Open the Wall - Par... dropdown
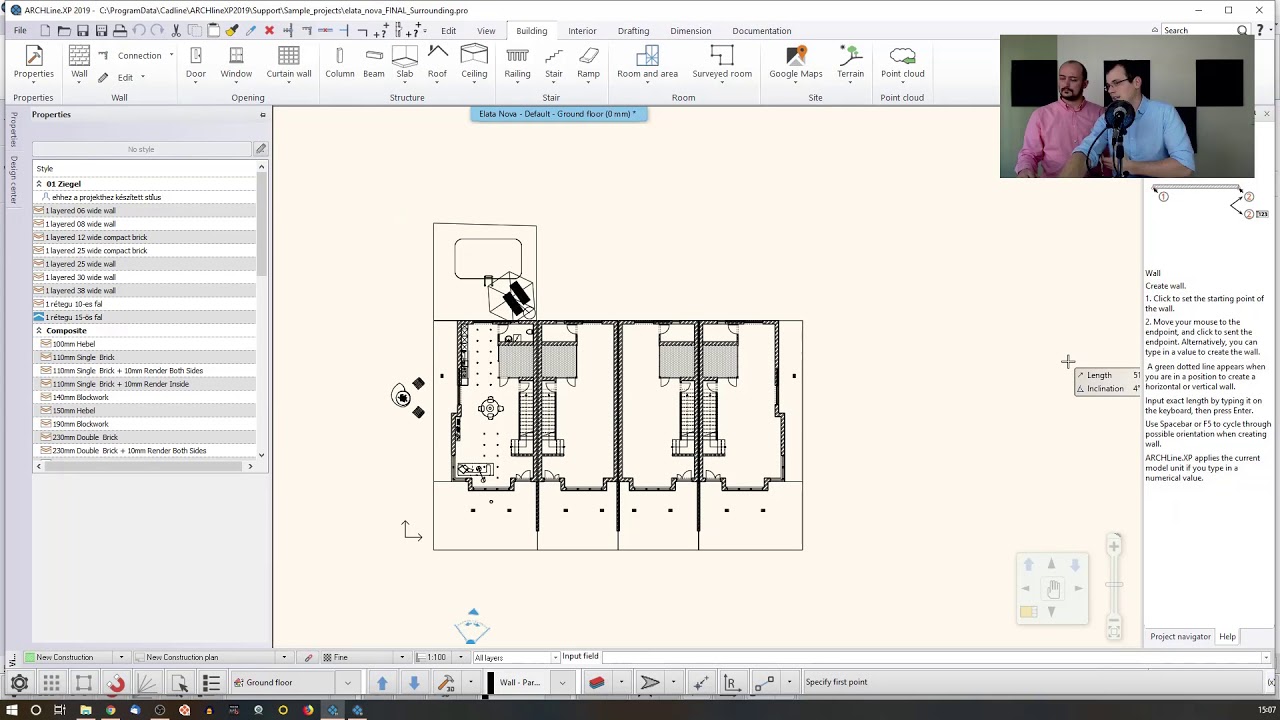 tap(562, 683)
